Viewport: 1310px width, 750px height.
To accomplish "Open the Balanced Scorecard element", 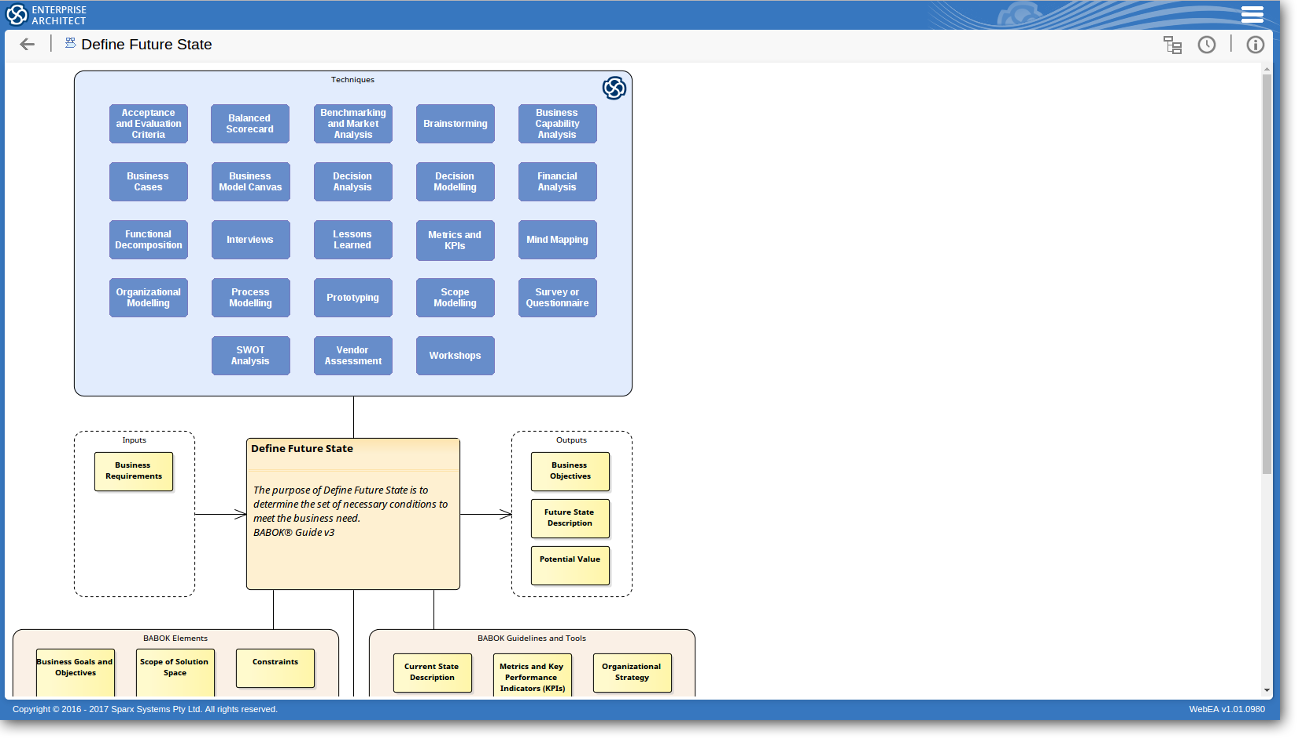I will tap(250, 124).
